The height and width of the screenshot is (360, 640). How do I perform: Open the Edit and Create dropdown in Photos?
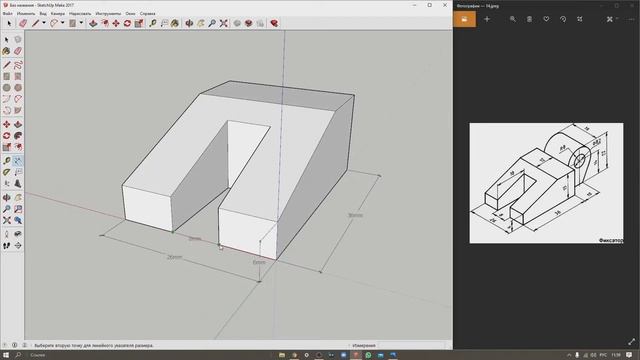612,19
